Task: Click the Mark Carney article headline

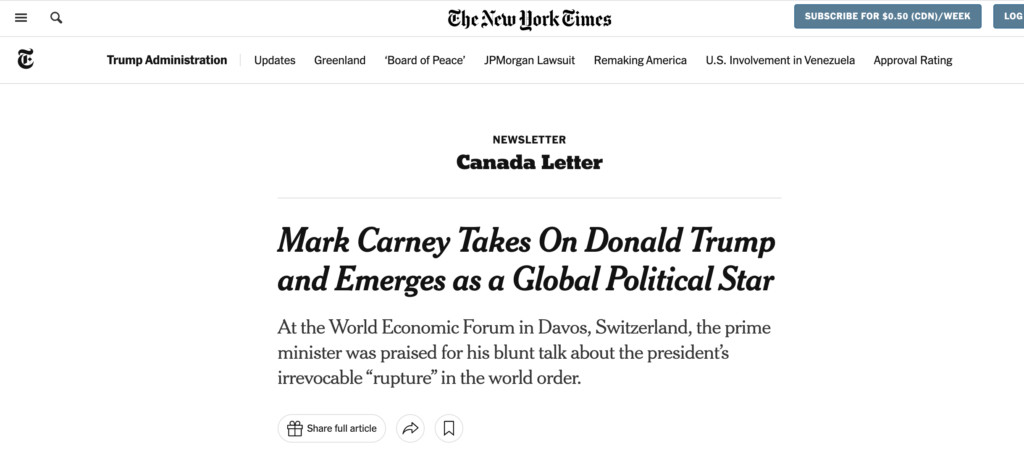Action: [x=527, y=260]
